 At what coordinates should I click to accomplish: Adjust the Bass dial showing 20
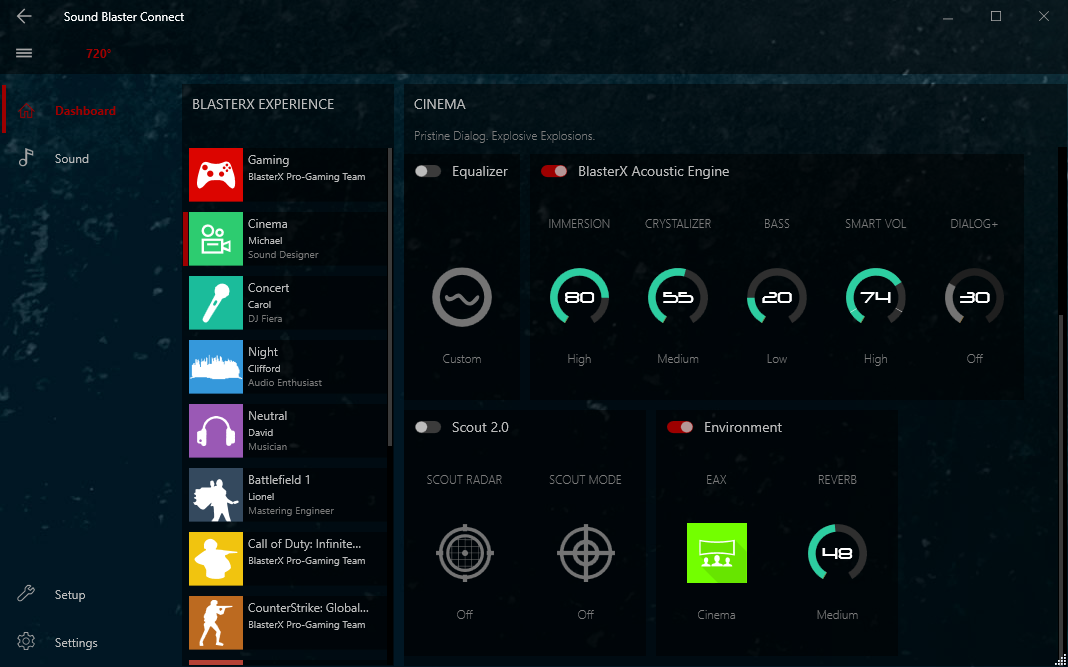point(776,297)
